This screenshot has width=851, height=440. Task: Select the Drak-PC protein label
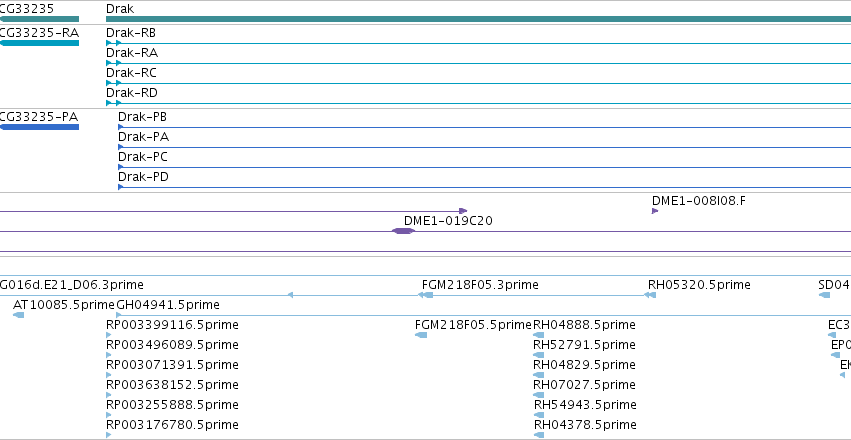point(143,157)
